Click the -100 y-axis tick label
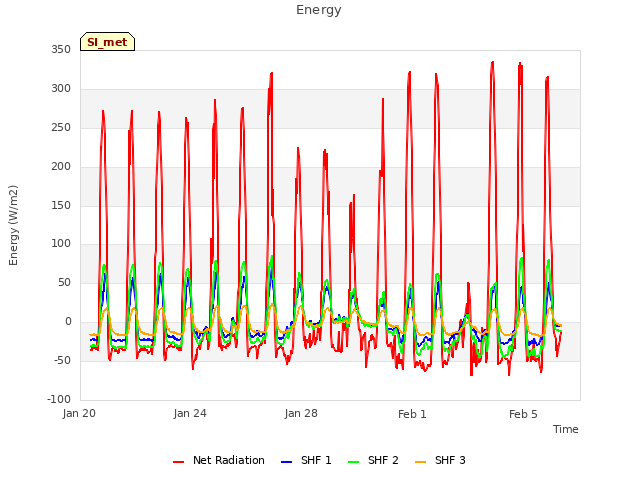 (x=59, y=399)
